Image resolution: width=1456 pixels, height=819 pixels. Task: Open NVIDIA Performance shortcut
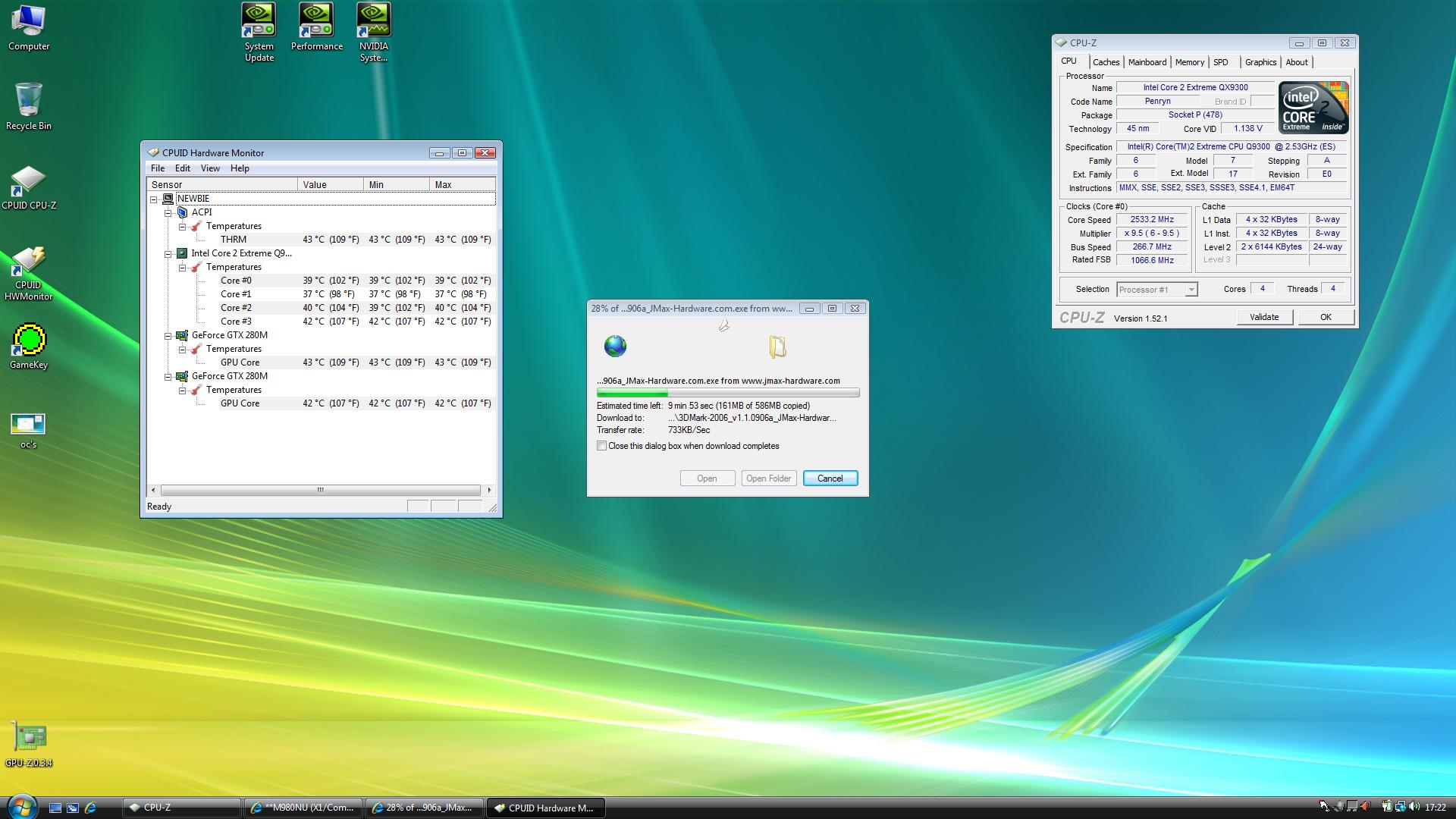[316, 27]
